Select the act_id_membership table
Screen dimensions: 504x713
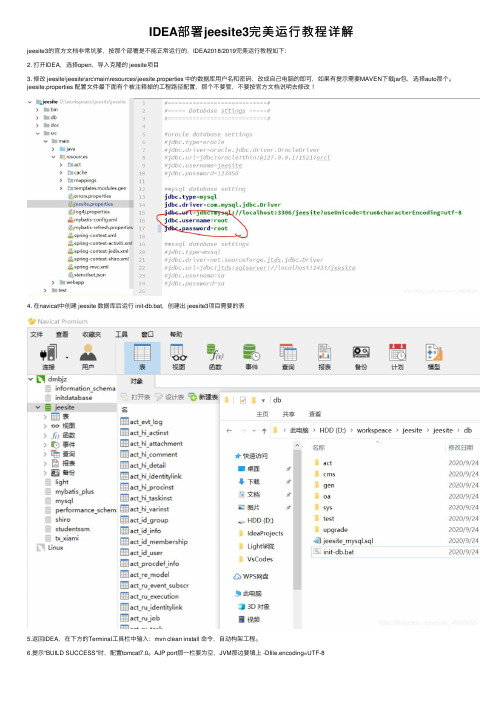point(154,542)
